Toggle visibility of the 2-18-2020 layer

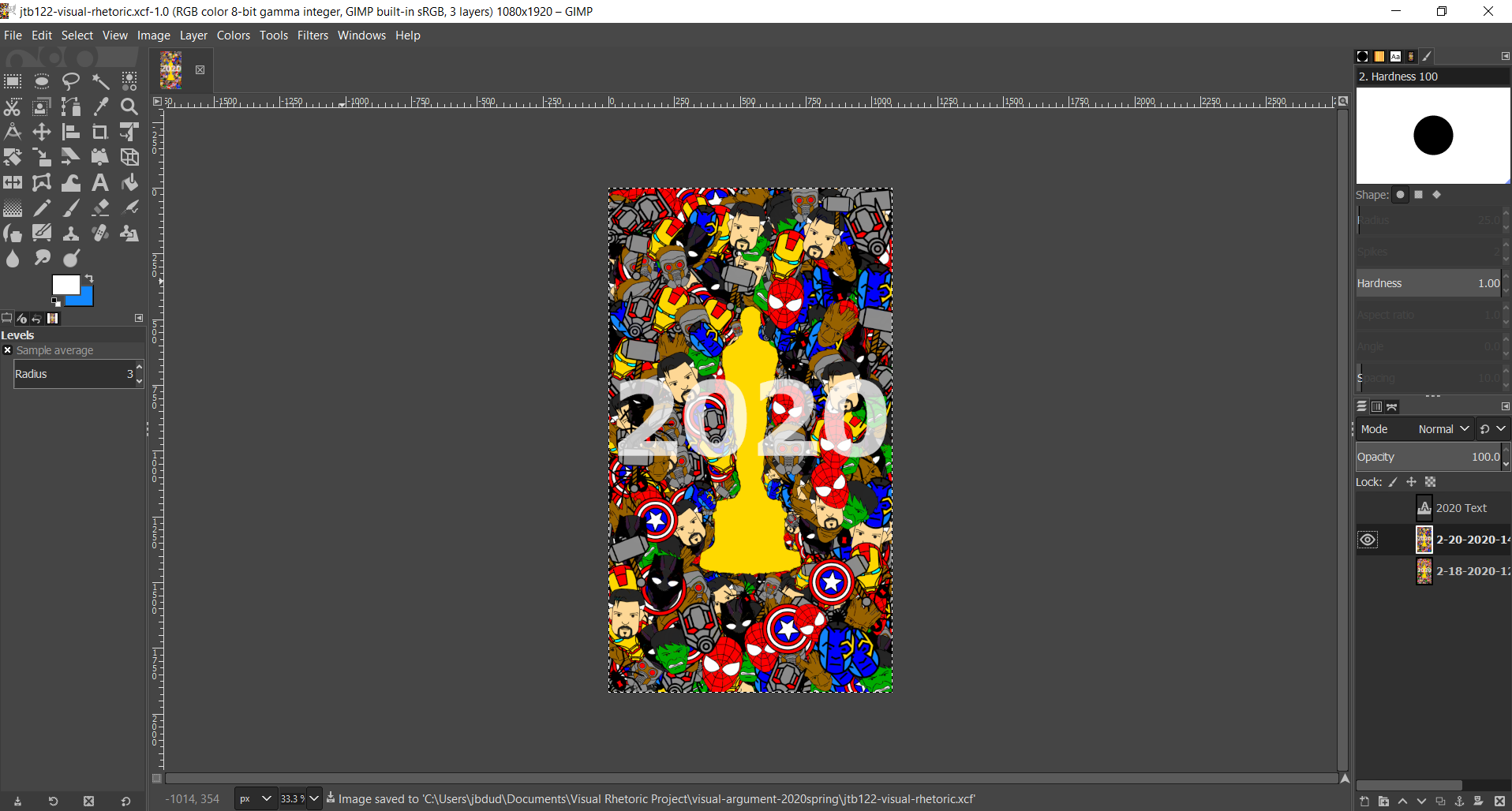pyautogui.click(x=1368, y=571)
